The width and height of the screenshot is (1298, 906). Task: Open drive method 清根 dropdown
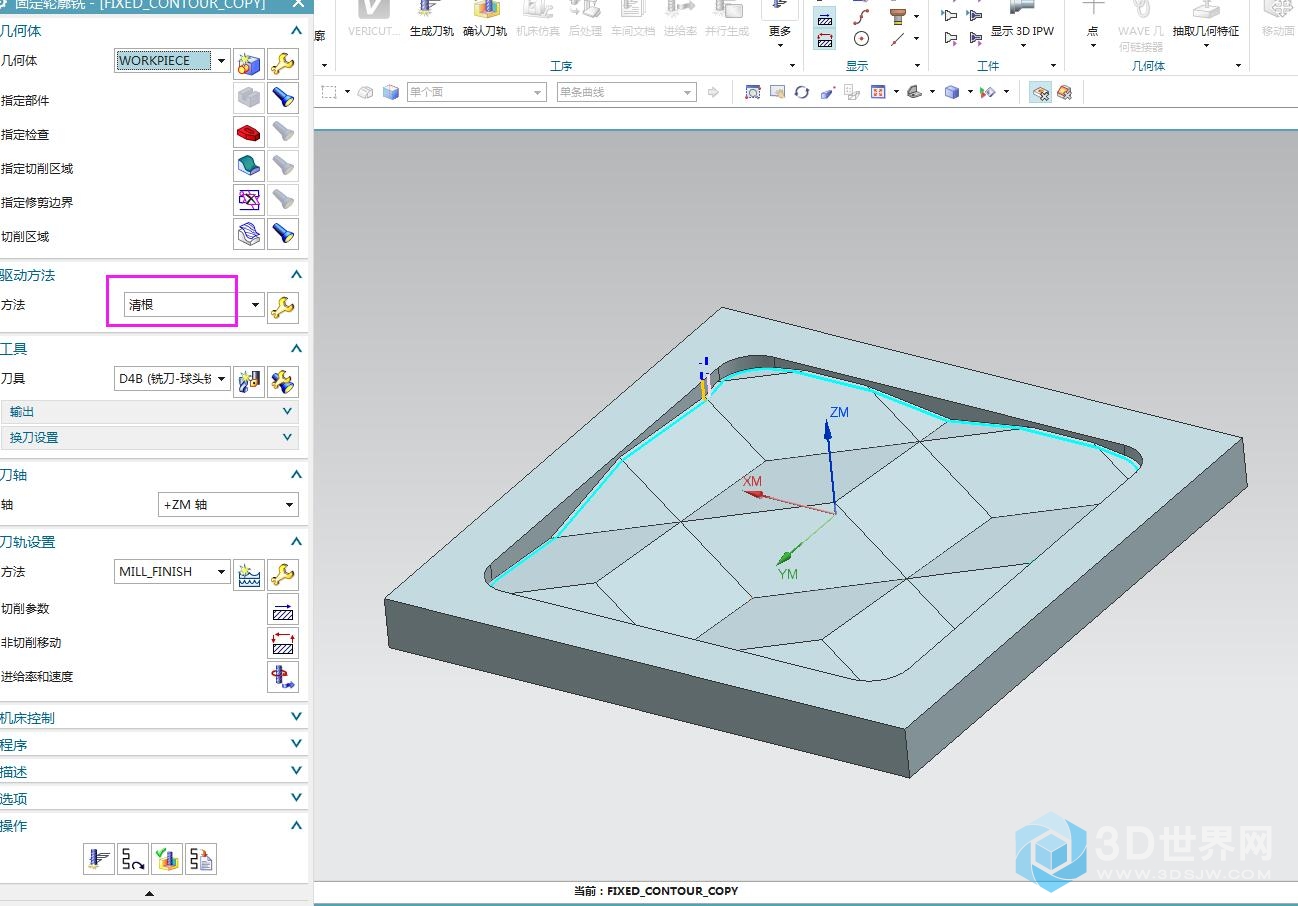[256, 305]
